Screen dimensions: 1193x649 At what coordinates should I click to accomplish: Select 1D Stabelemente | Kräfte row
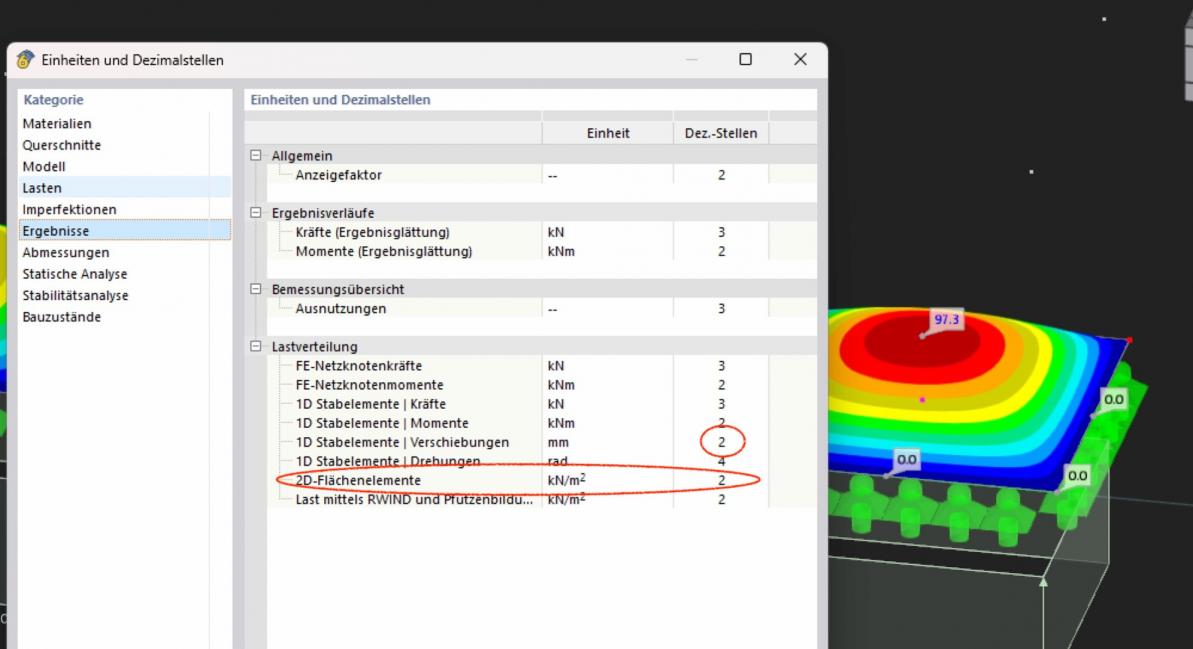pyautogui.click(x=371, y=404)
